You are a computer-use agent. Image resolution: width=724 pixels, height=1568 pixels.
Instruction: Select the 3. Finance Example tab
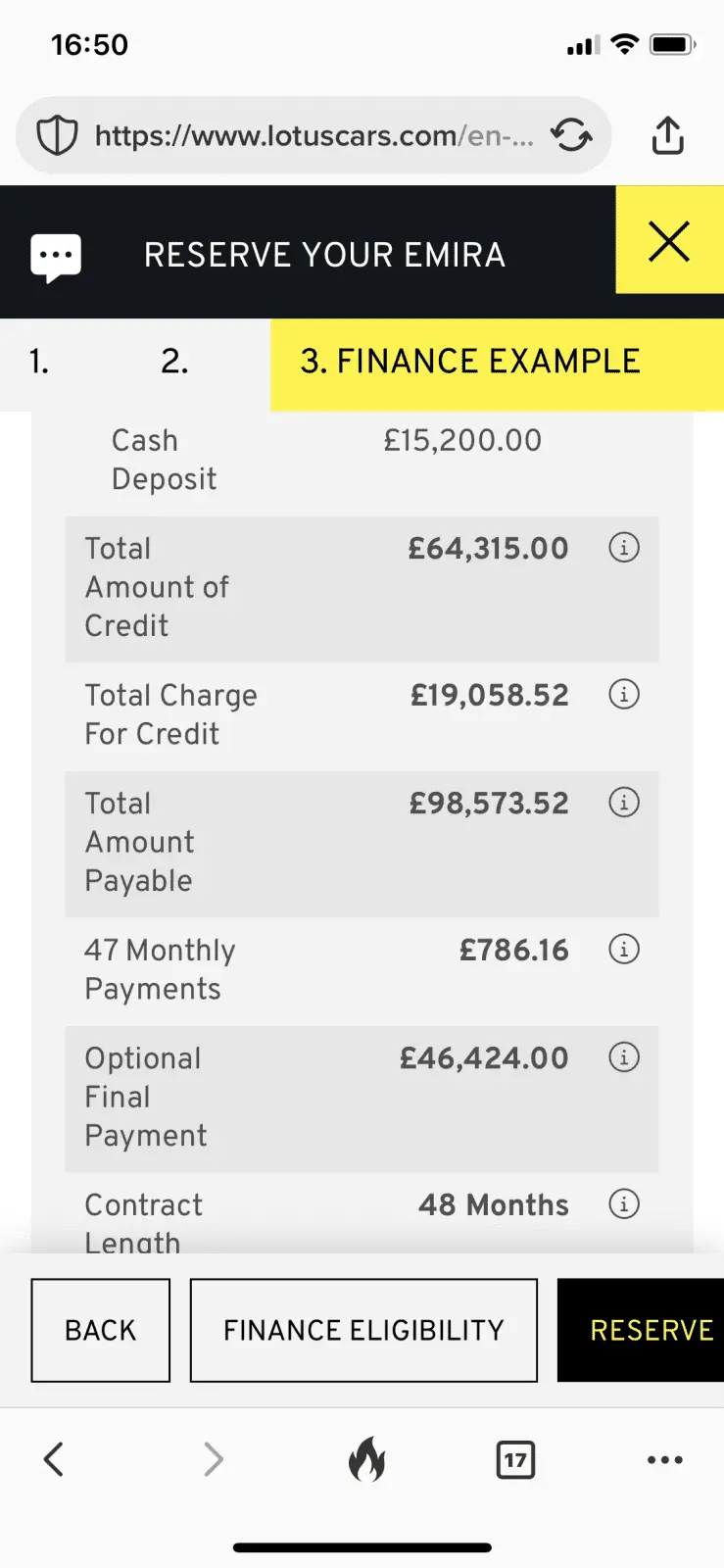coord(497,362)
